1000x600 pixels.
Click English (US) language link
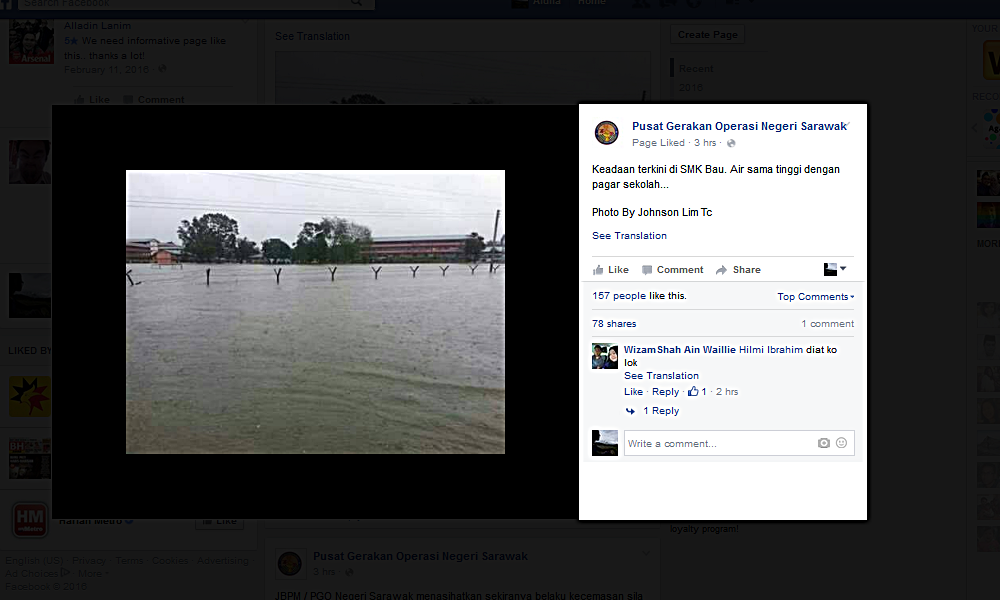34,560
